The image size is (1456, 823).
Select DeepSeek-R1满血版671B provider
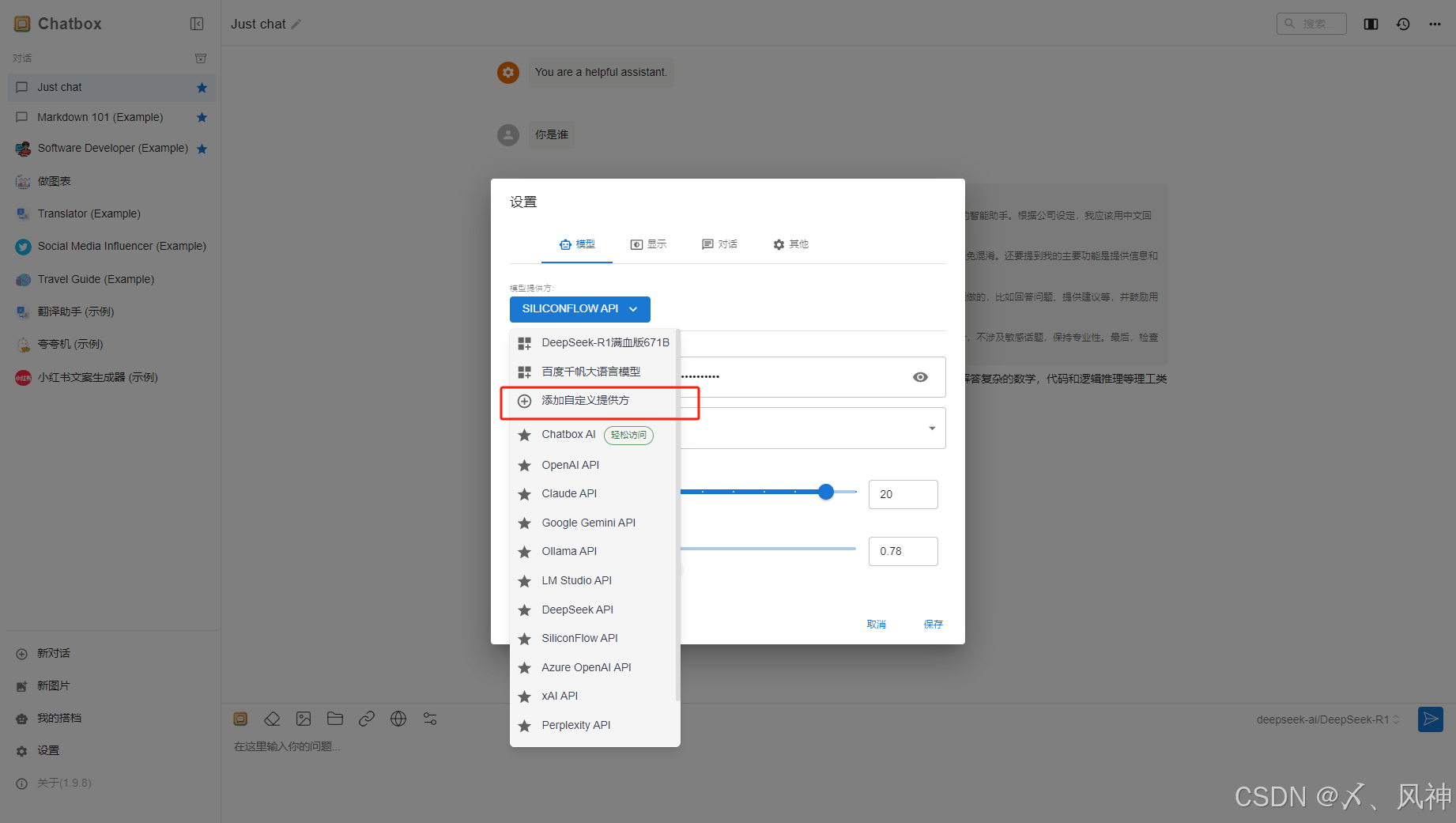[x=594, y=343]
